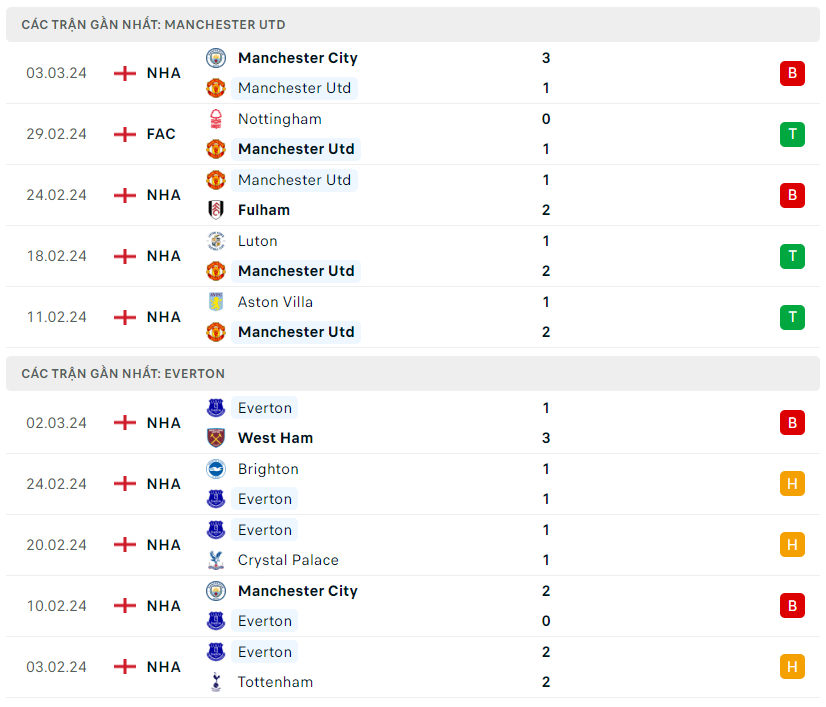
Task: Click the Nottingham club crest icon
Action: [x=216, y=119]
